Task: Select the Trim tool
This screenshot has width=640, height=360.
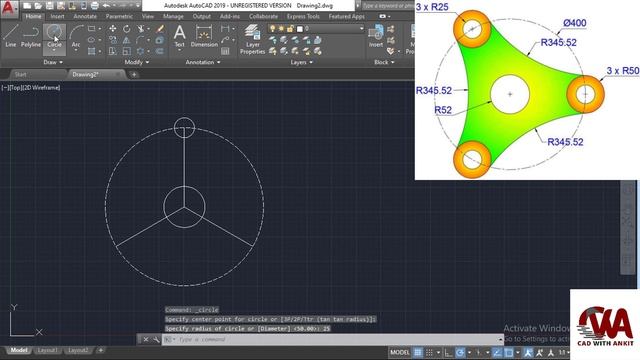Action: coord(140,29)
